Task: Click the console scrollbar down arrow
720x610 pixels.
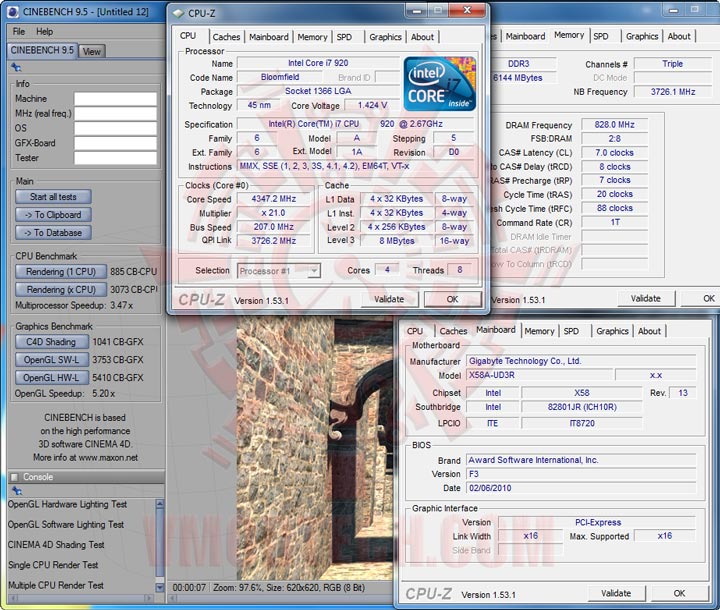Action: pyautogui.click(x=159, y=587)
